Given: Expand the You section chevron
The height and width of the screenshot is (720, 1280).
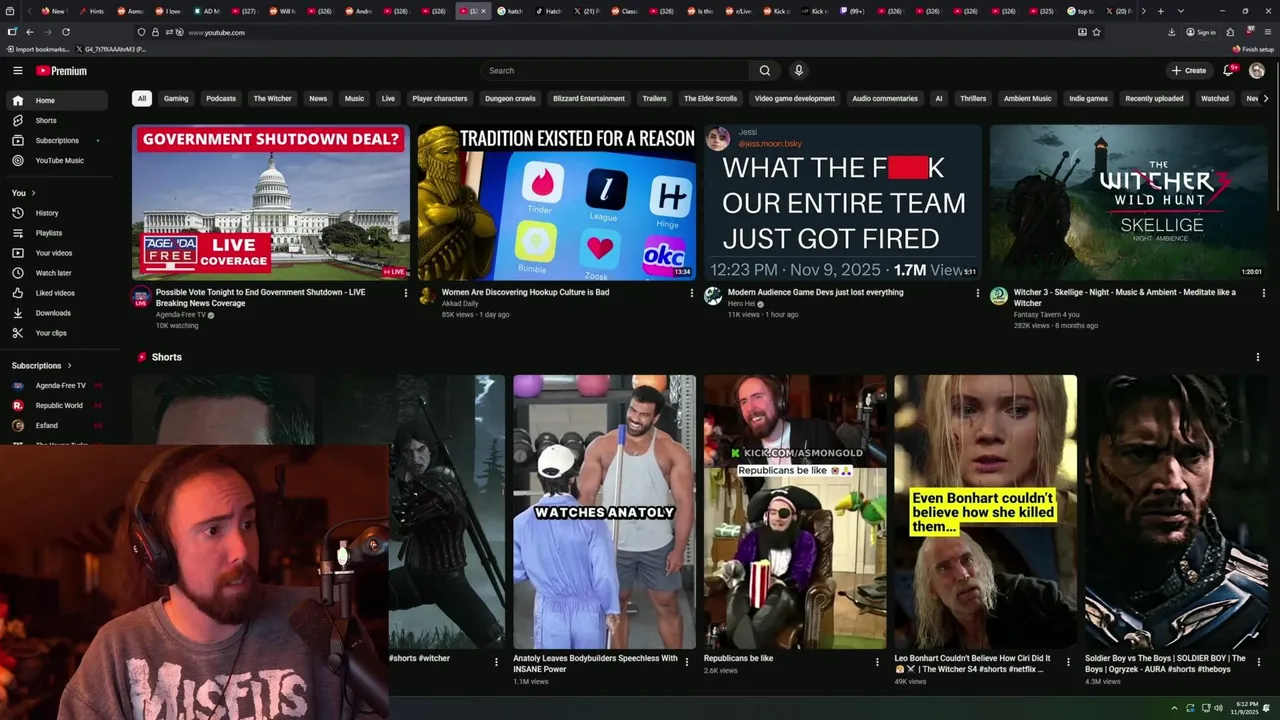Looking at the screenshot, I should (33, 193).
